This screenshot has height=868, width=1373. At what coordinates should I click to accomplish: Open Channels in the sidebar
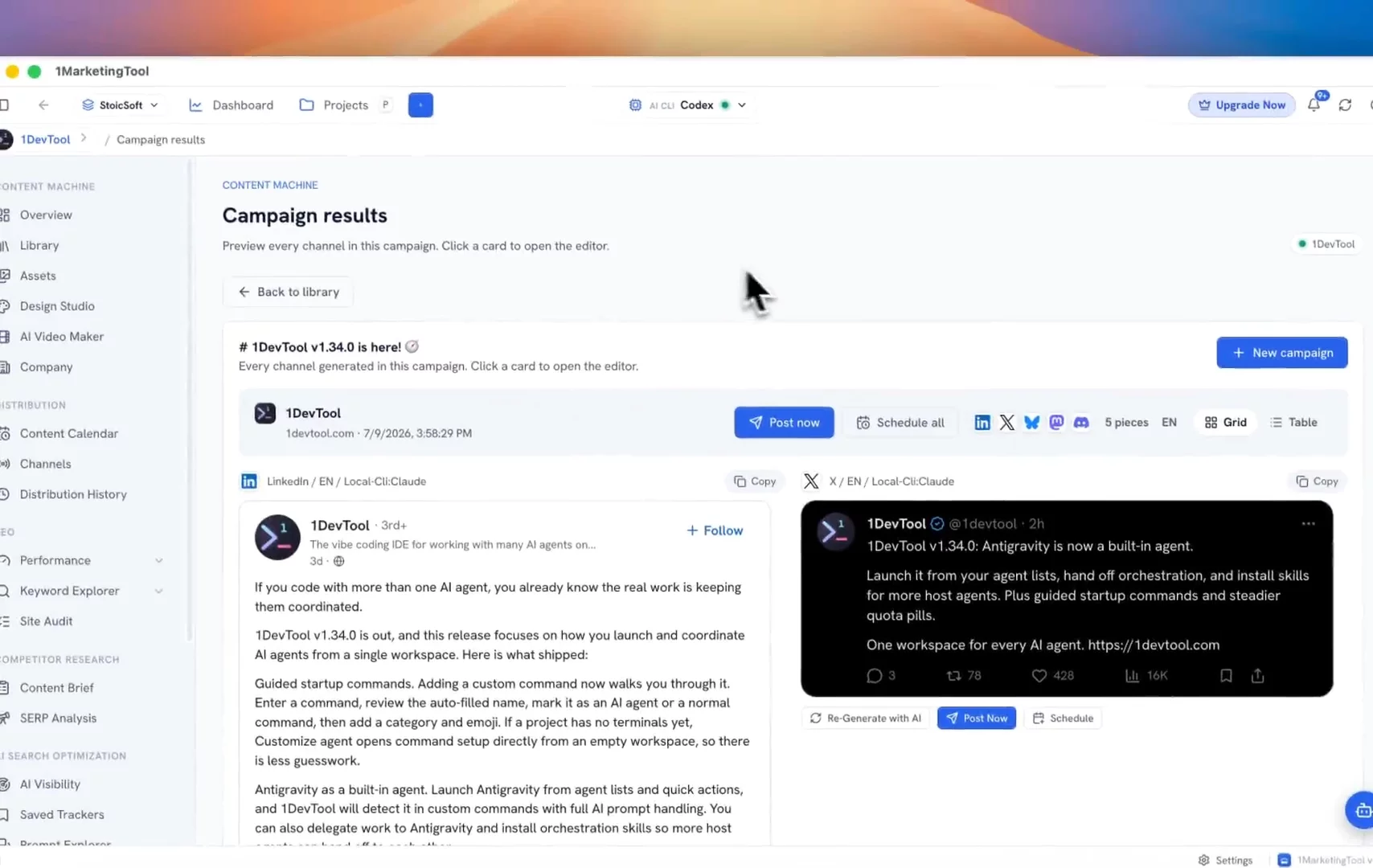(45, 465)
